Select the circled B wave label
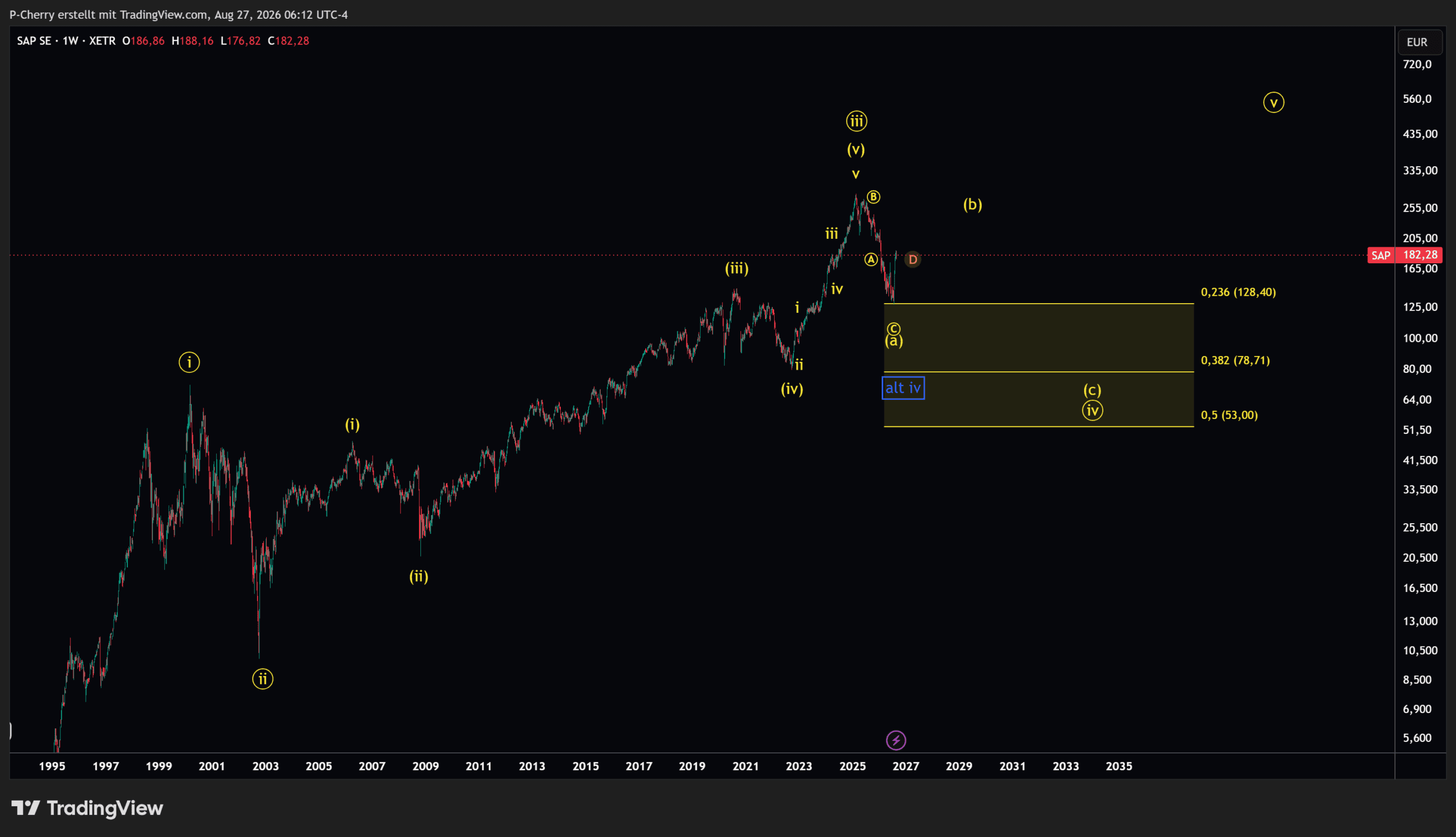Image resolution: width=1456 pixels, height=837 pixels. [873, 197]
